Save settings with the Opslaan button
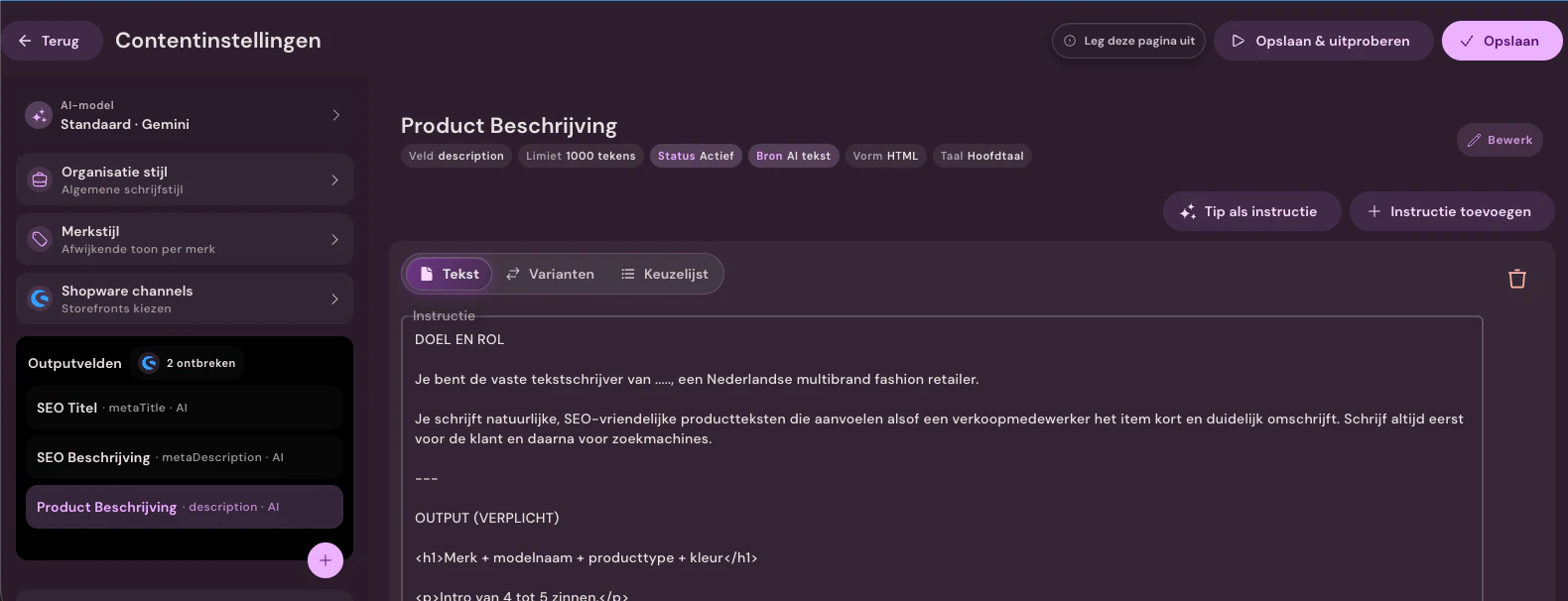This screenshot has height=601, width=1568. [x=1502, y=41]
